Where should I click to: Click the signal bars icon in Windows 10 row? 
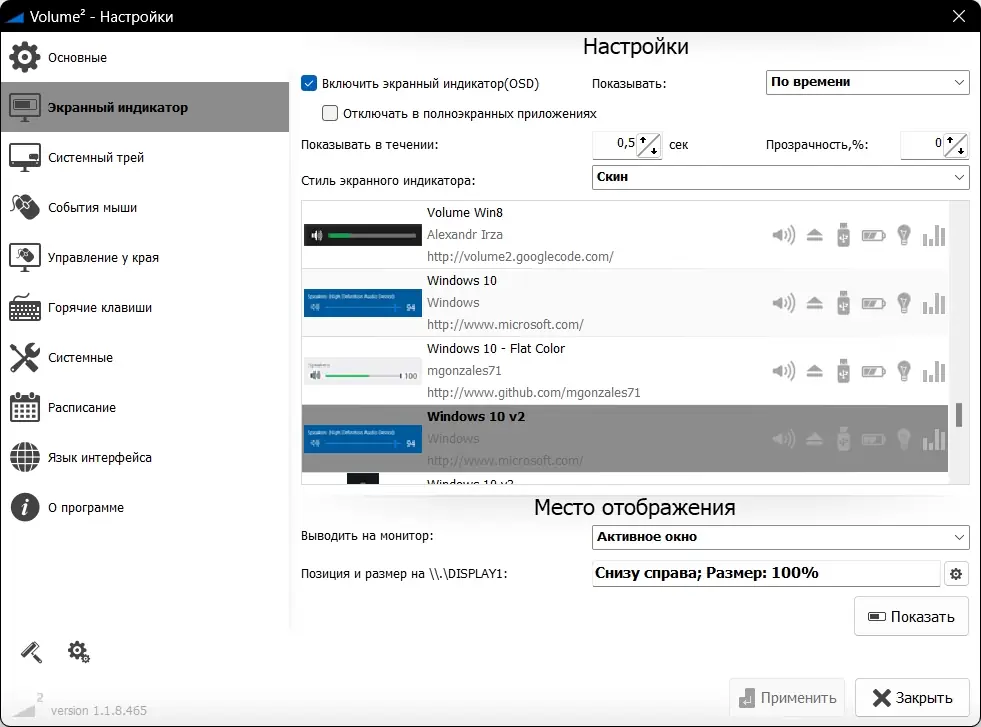tap(933, 303)
